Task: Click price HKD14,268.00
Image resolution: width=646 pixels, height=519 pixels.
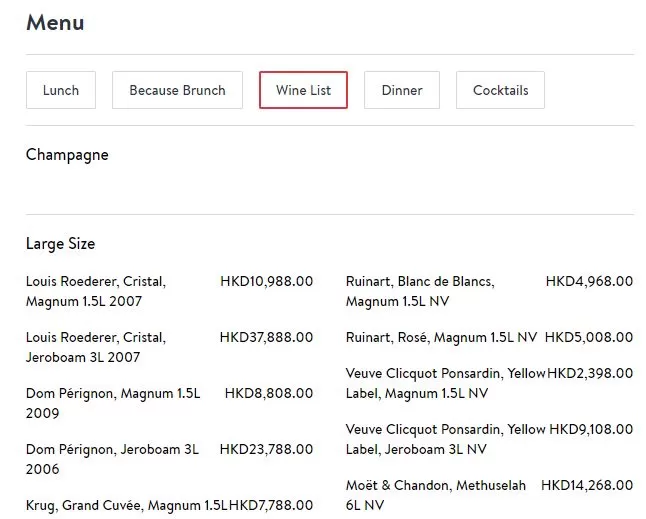Action: [x=587, y=486]
